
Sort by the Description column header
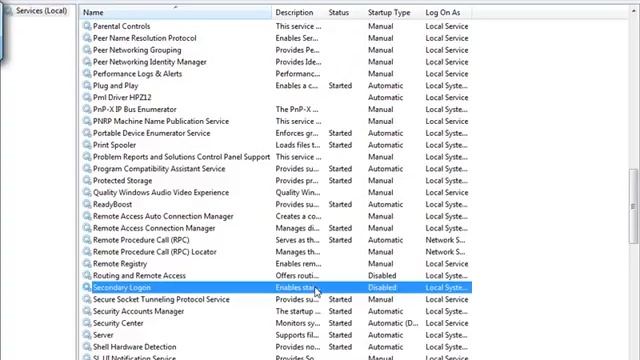point(298,13)
